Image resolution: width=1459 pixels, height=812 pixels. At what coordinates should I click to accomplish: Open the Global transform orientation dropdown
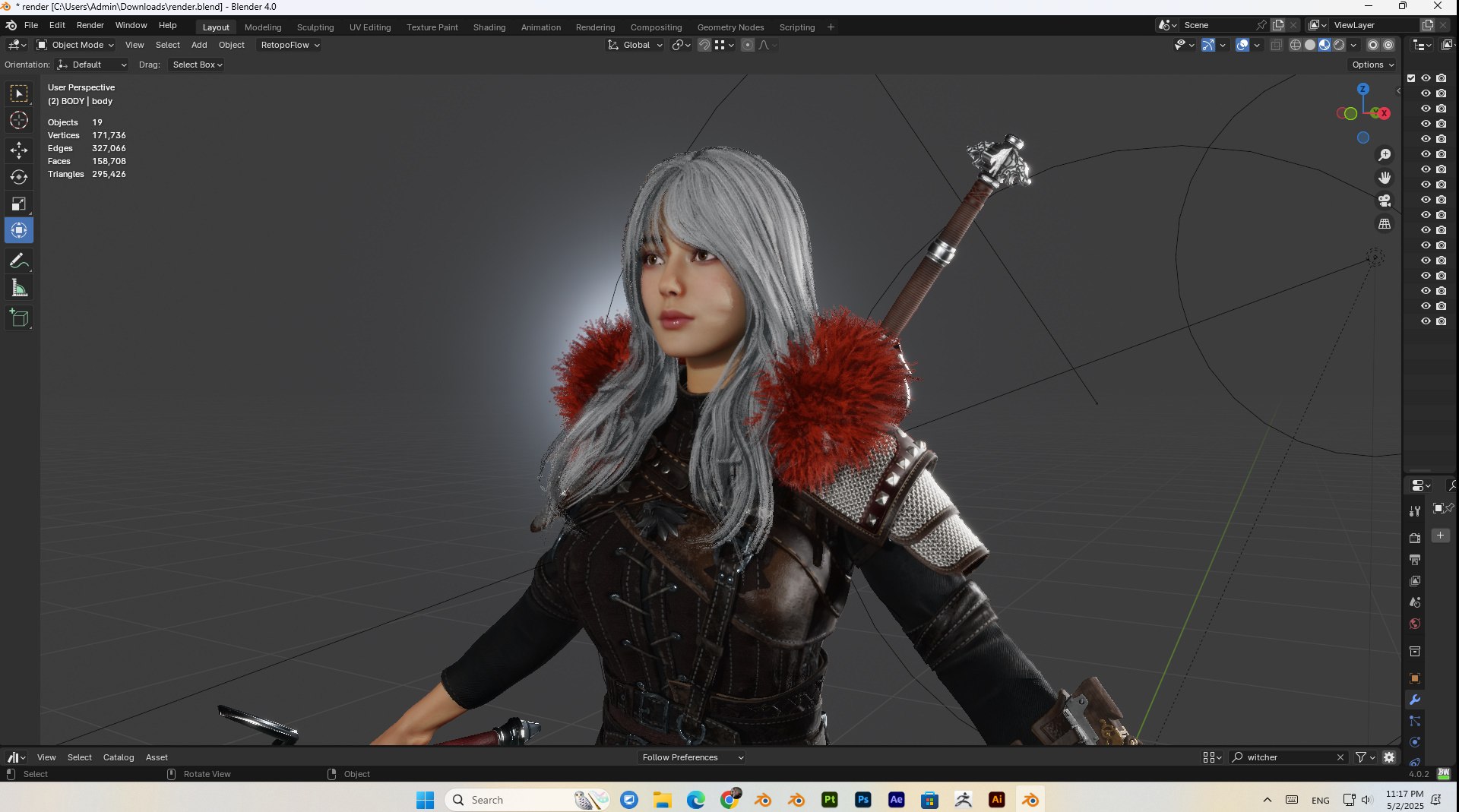pos(635,45)
